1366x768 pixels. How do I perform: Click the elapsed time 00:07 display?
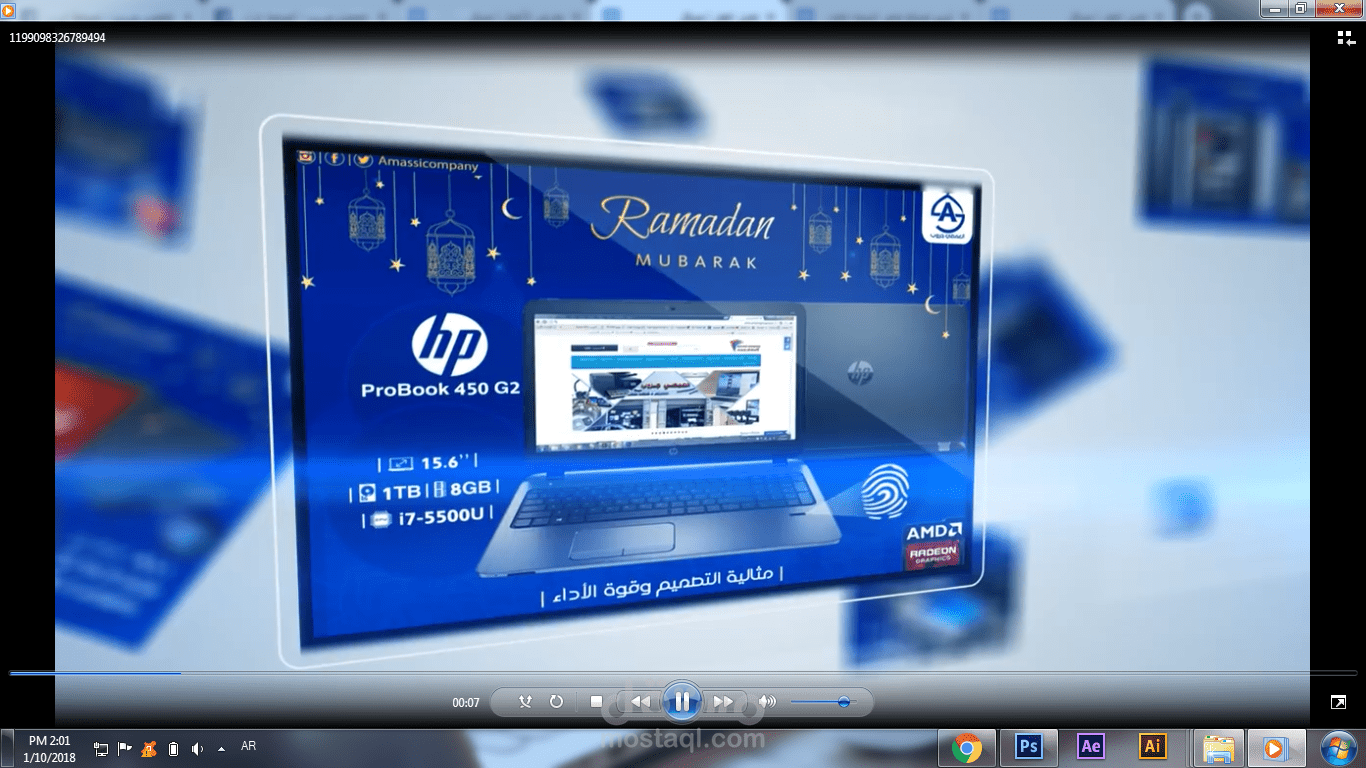(x=466, y=703)
